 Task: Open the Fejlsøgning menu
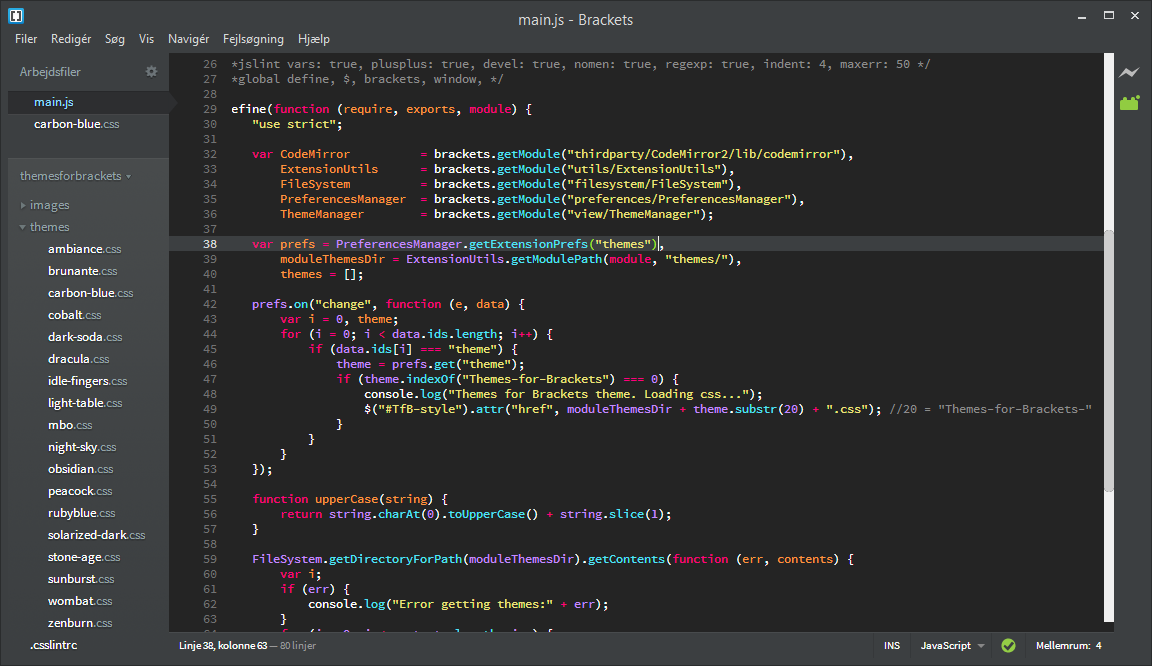tap(253, 39)
